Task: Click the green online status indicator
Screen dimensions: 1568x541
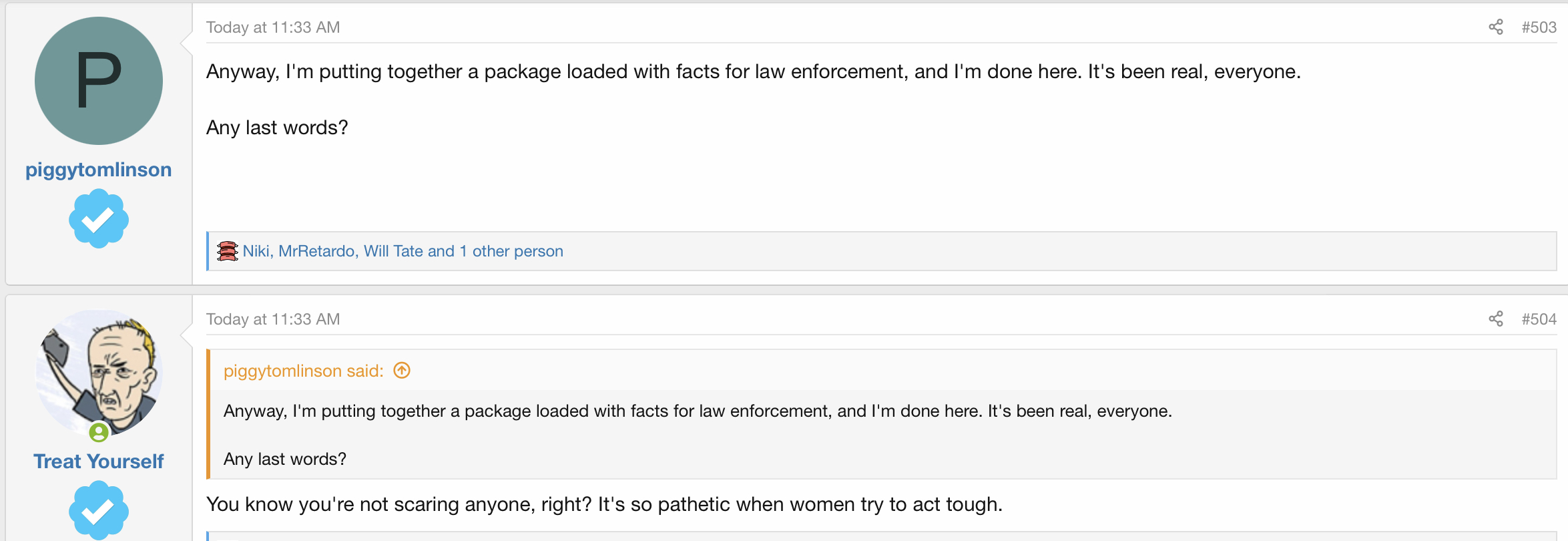Action: [99, 433]
